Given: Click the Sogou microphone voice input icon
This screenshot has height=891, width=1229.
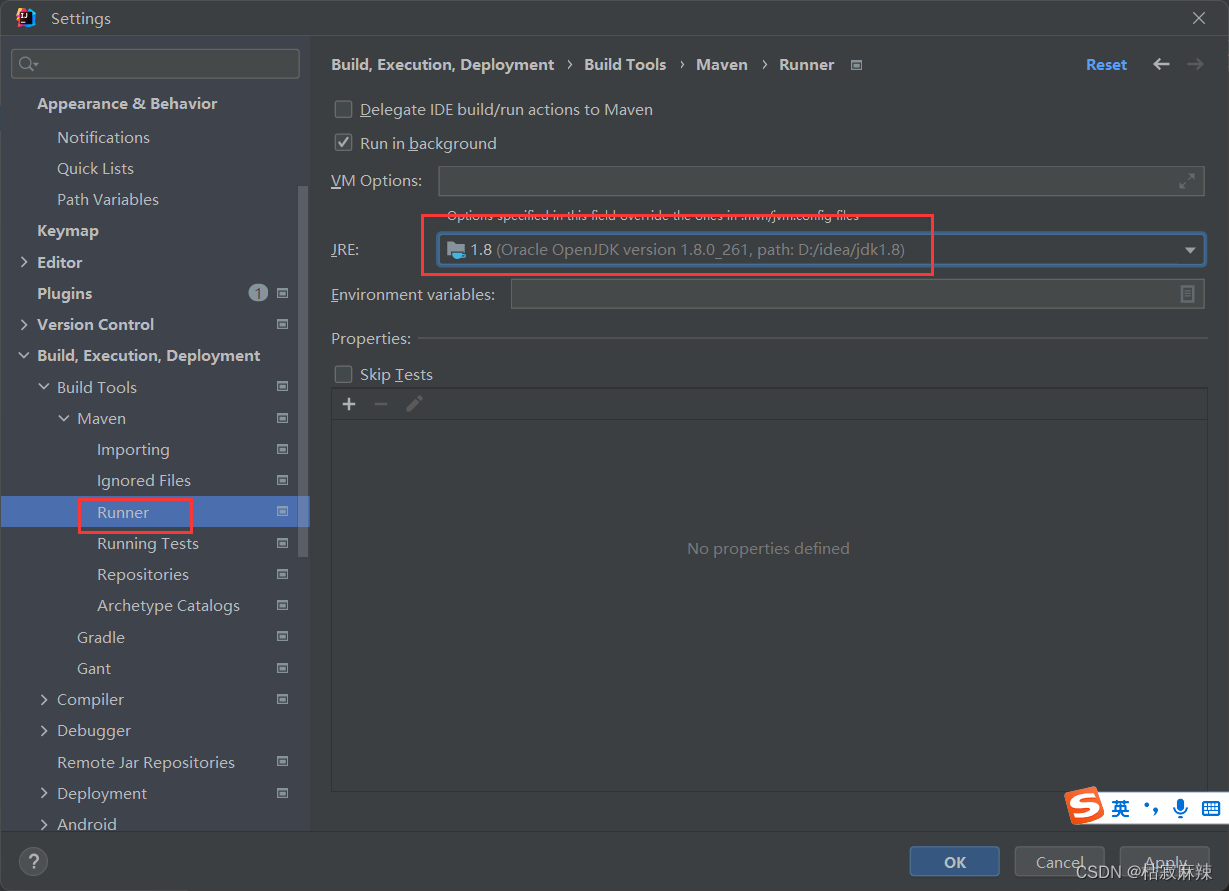Looking at the screenshot, I should (1181, 808).
